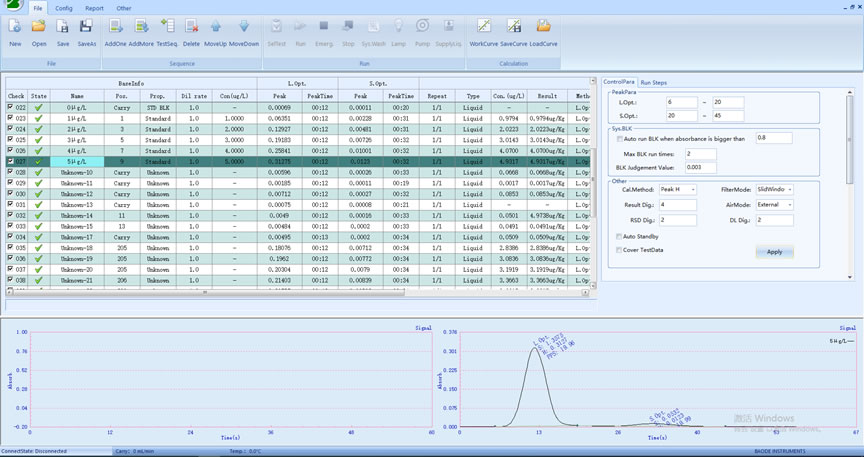Click the absorbance threshold field showing 0.8
This screenshot has width=864, height=457.
tap(774, 138)
